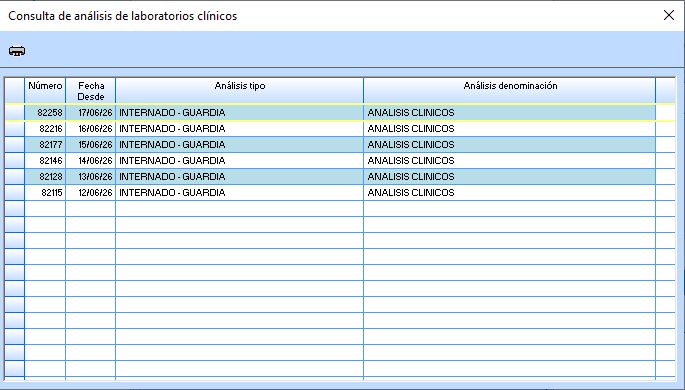Click INTERNADO - GUARDIA in row 82258

tap(172, 113)
